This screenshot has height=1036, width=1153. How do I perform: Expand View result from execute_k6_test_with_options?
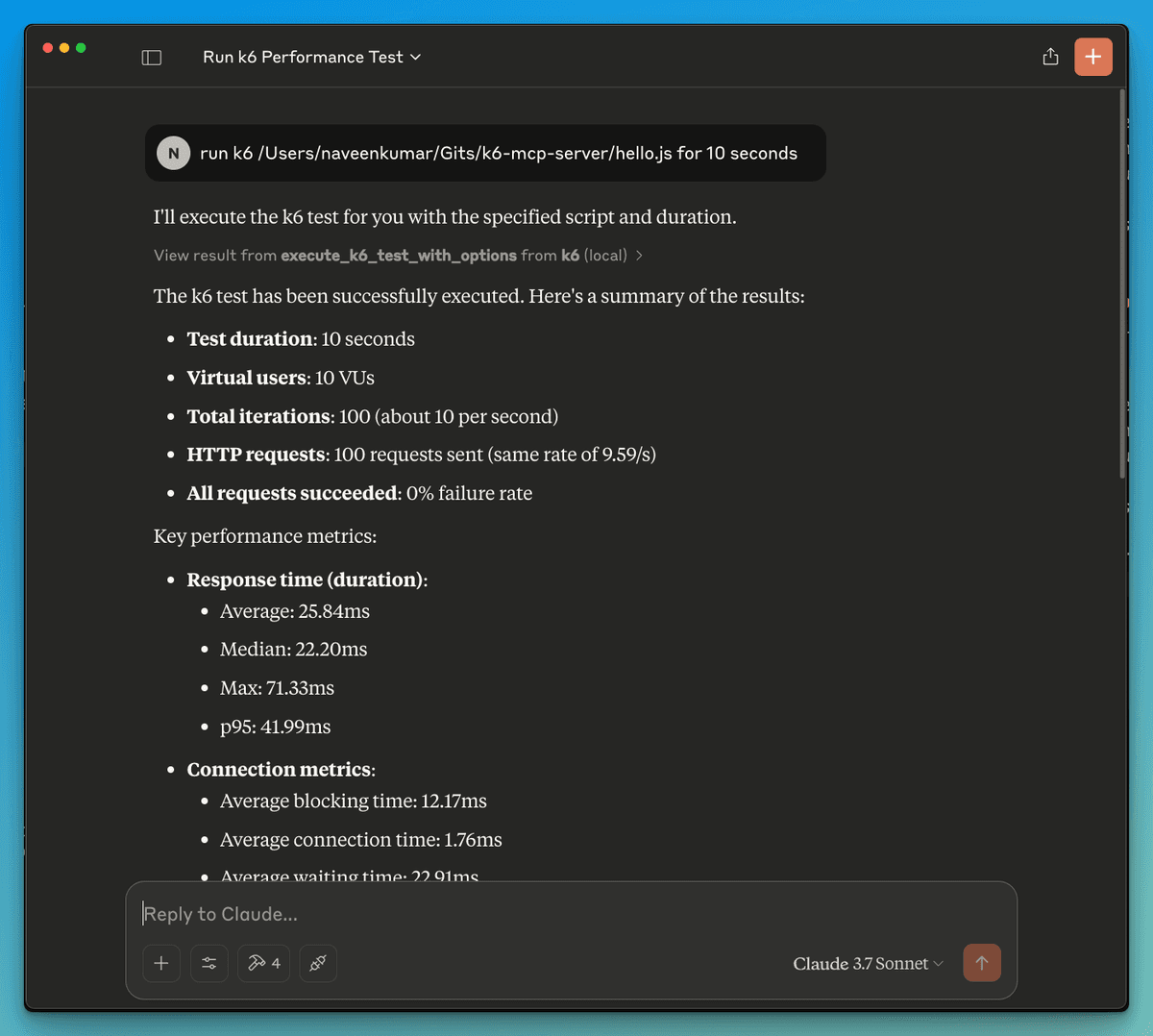pos(398,255)
